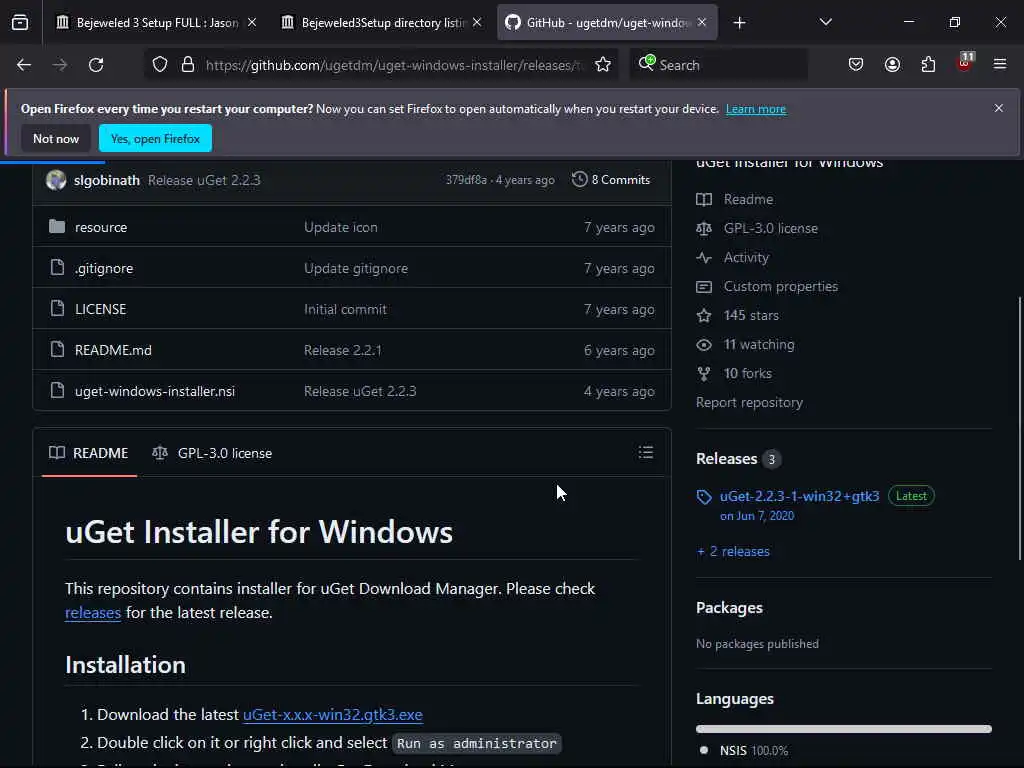Open the README.md file
This screenshot has width=1024, height=768.
[113, 350]
